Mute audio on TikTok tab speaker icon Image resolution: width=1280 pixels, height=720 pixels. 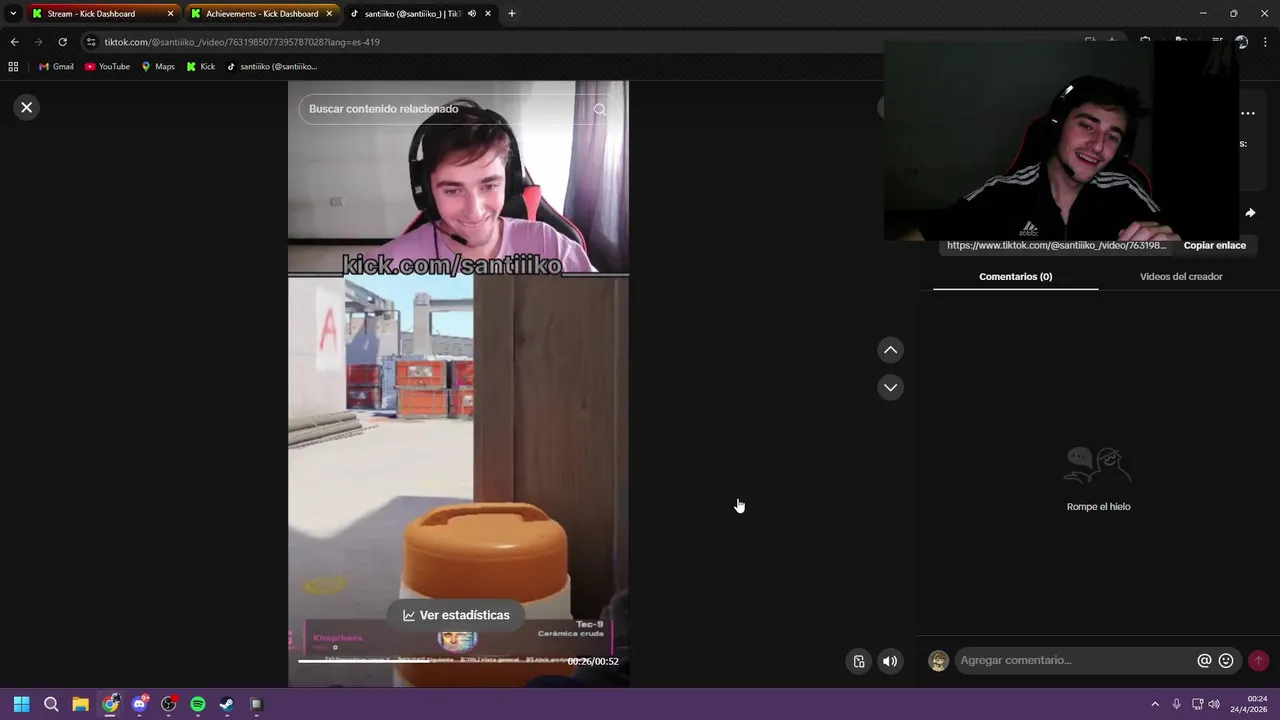click(472, 14)
